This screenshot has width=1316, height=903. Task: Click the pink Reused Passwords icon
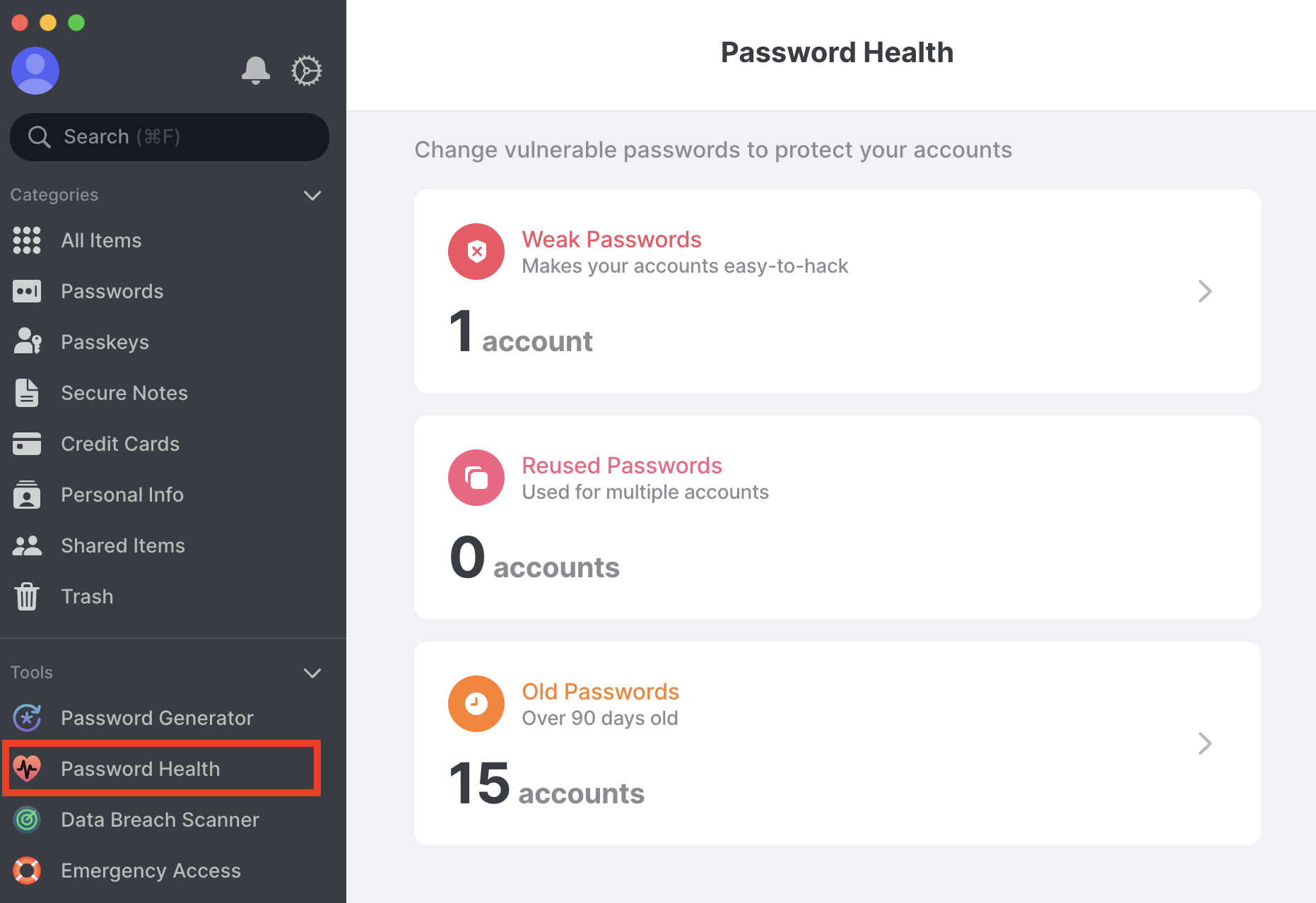tap(476, 478)
